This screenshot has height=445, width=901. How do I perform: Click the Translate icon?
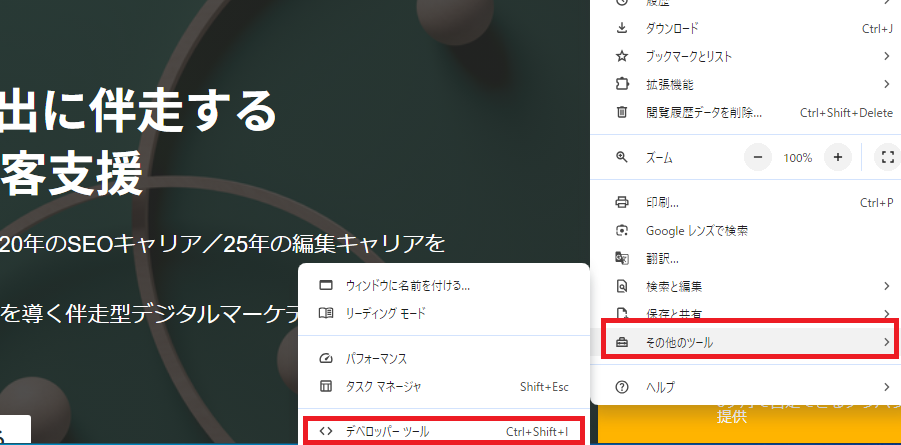(622, 258)
